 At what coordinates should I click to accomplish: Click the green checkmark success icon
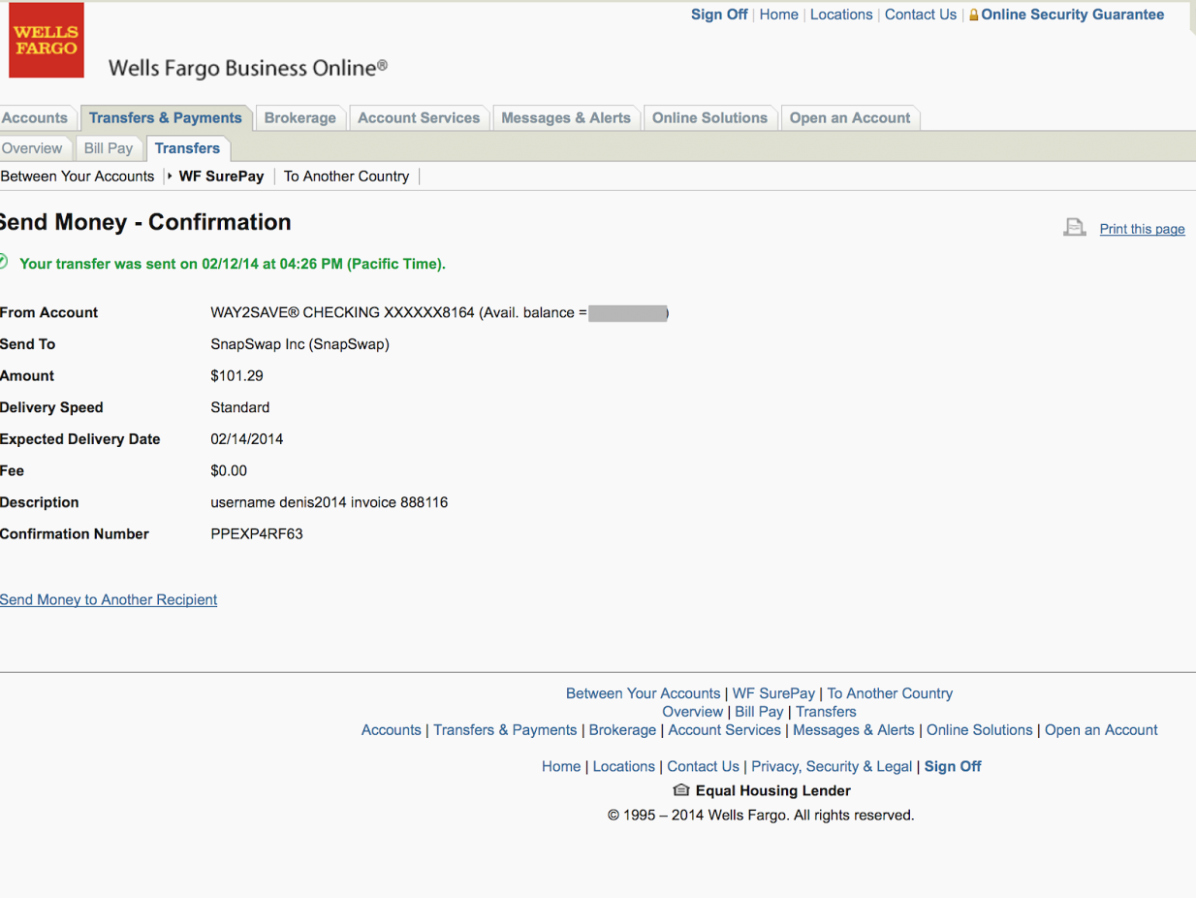[3, 262]
